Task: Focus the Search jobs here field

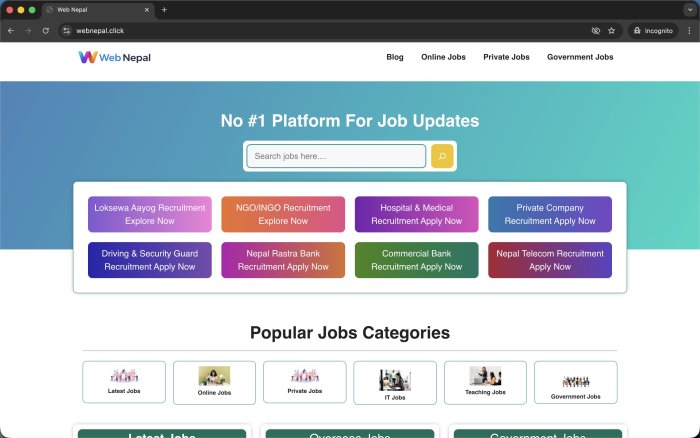Action: click(x=336, y=156)
